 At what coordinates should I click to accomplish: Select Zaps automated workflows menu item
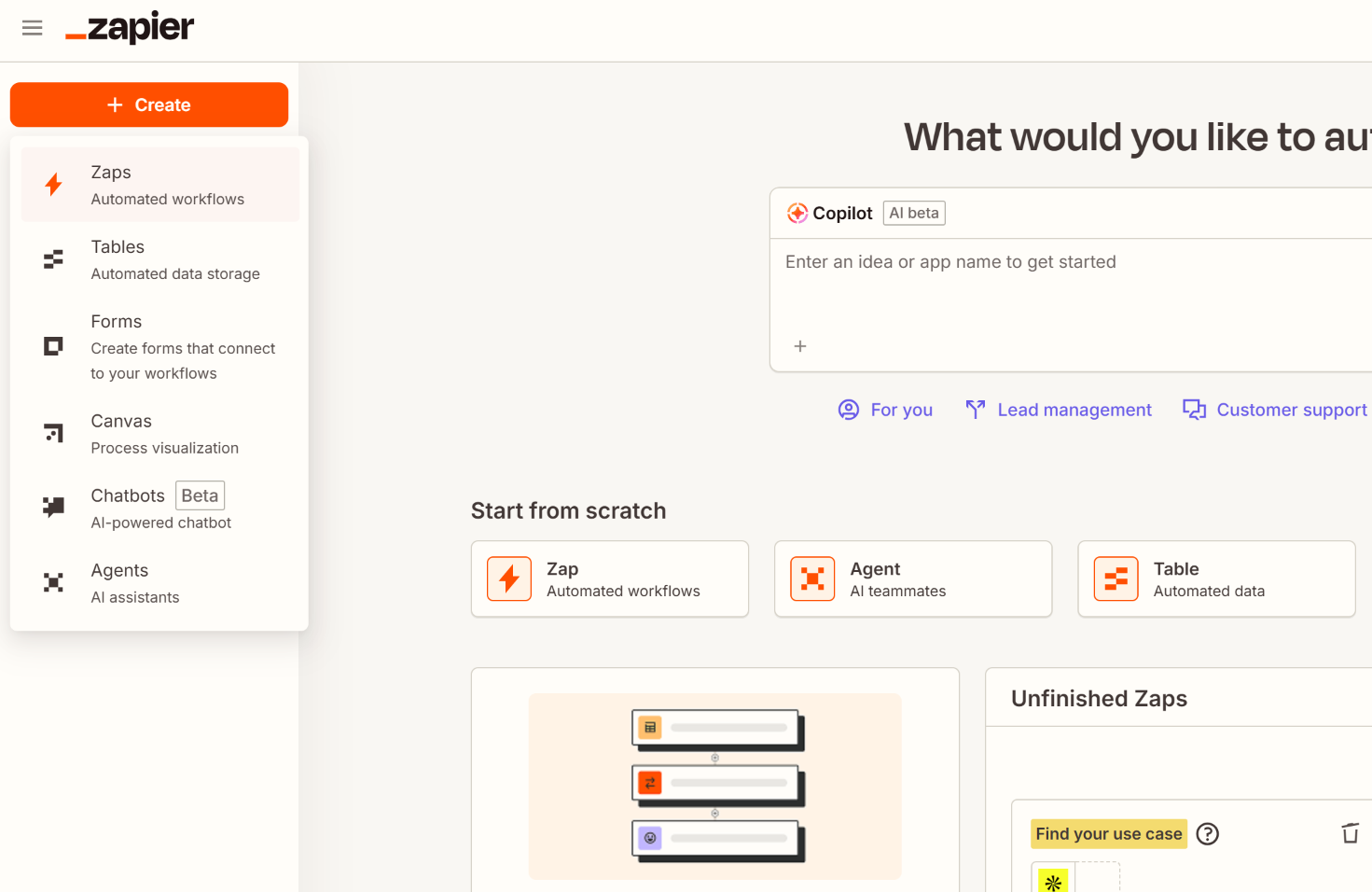(x=160, y=185)
